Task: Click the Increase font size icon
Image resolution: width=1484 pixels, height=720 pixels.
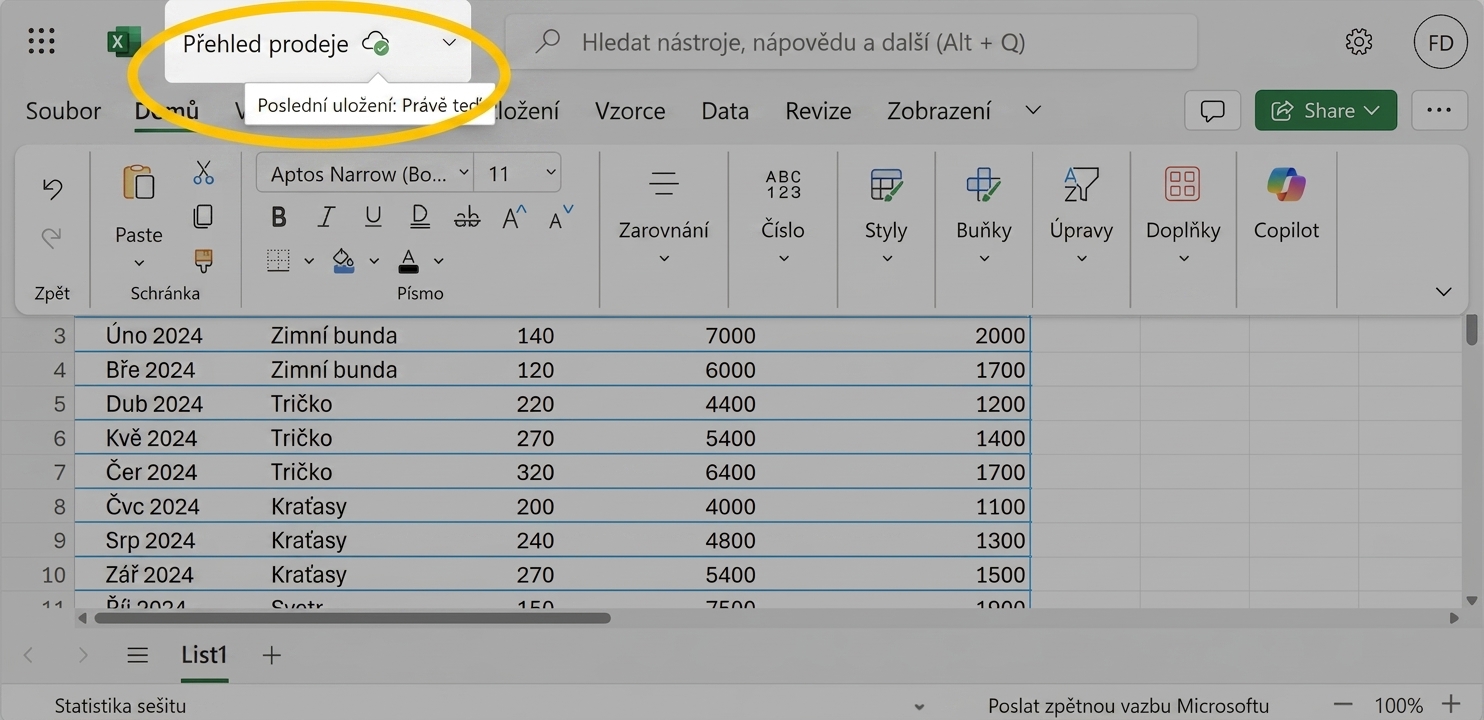Action: tap(514, 216)
